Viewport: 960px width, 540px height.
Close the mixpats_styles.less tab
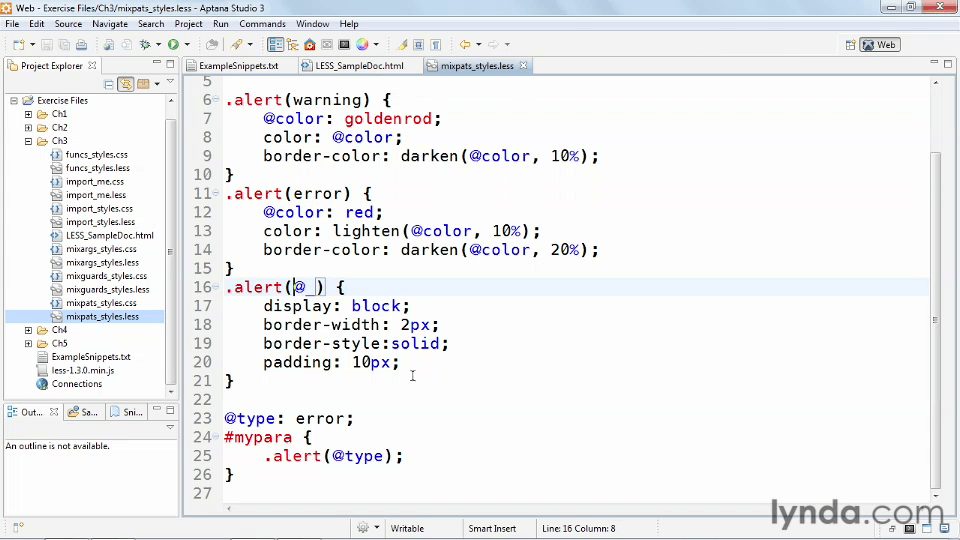tap(523, 66)
